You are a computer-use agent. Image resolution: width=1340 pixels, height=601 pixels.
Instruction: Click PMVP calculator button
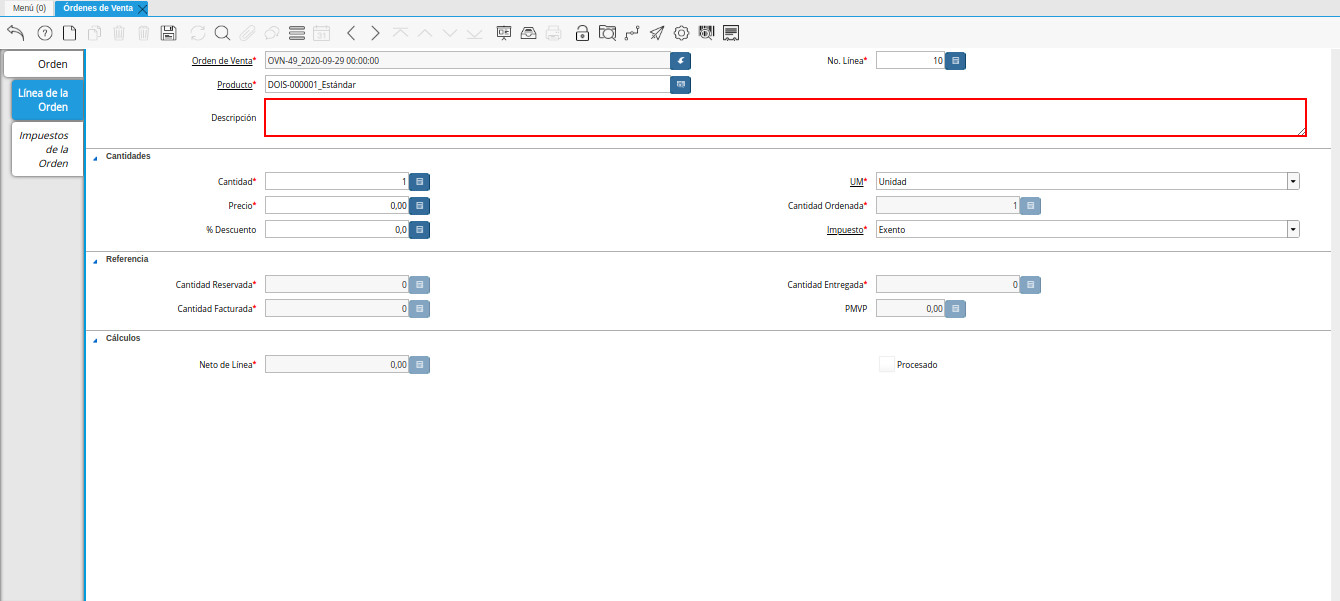coord(956,309)
